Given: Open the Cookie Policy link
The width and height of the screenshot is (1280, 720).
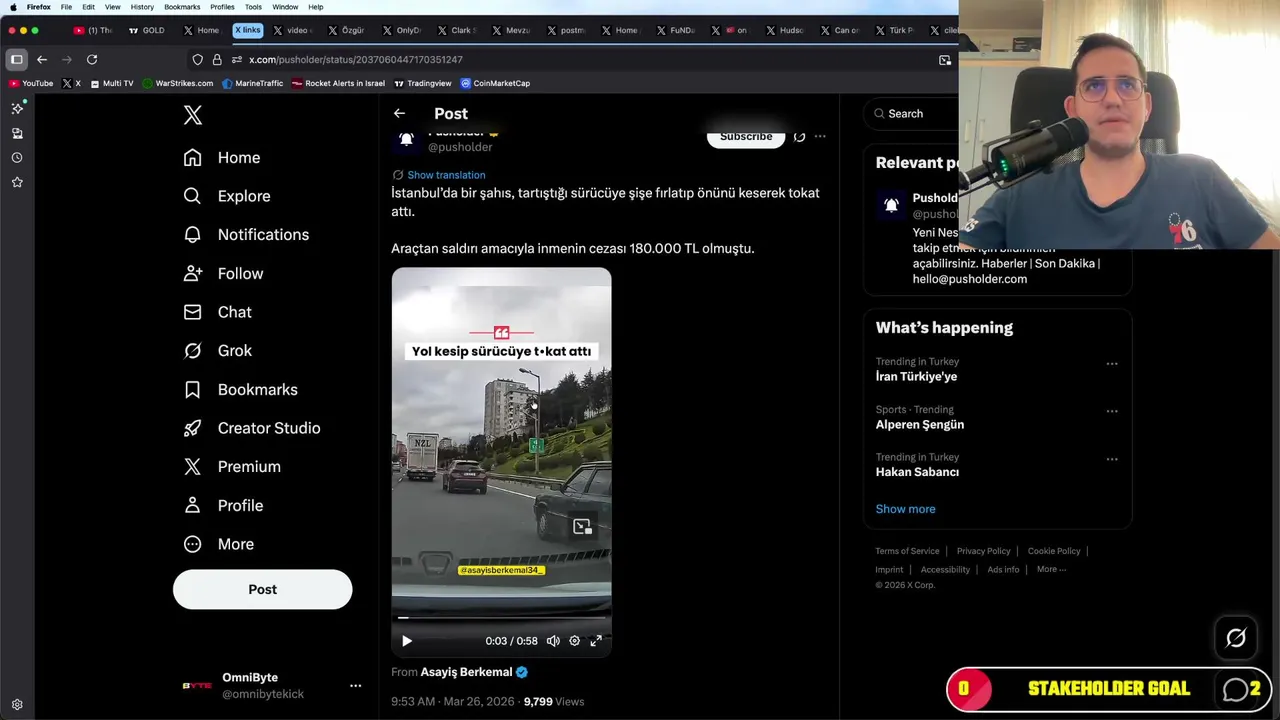Looking at the screenshot, I should pos(1054,551).
